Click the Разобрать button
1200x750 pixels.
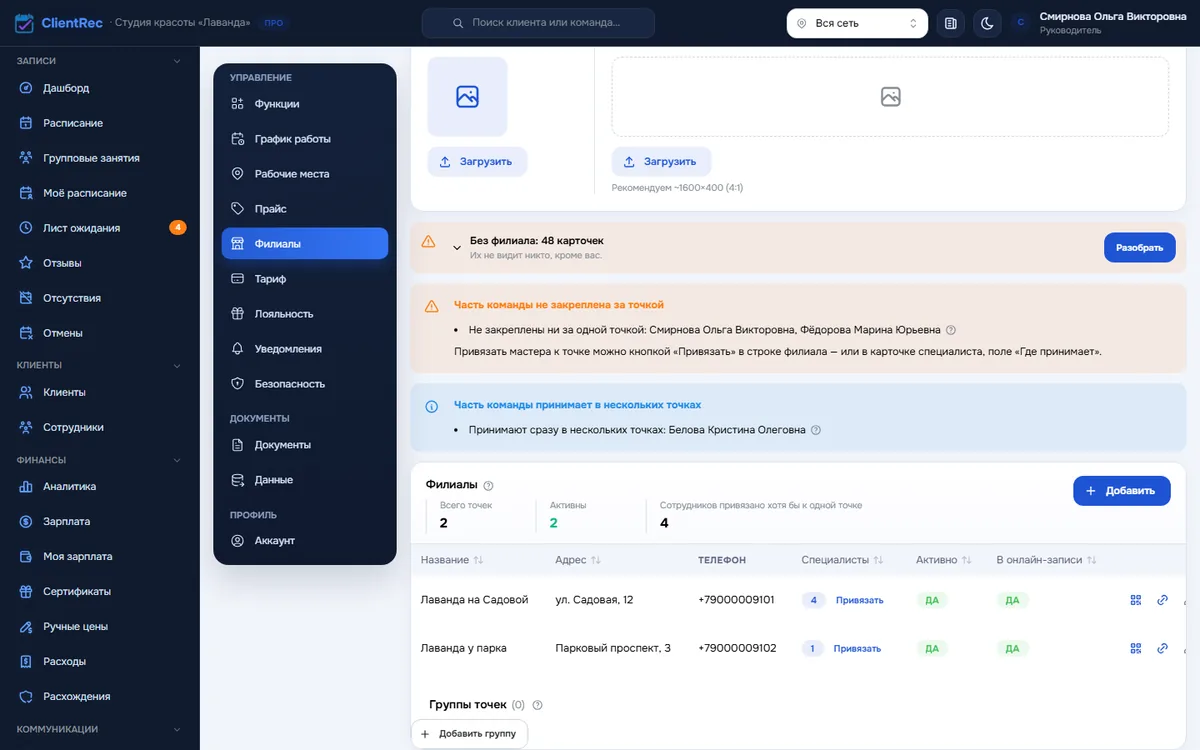1139,247
